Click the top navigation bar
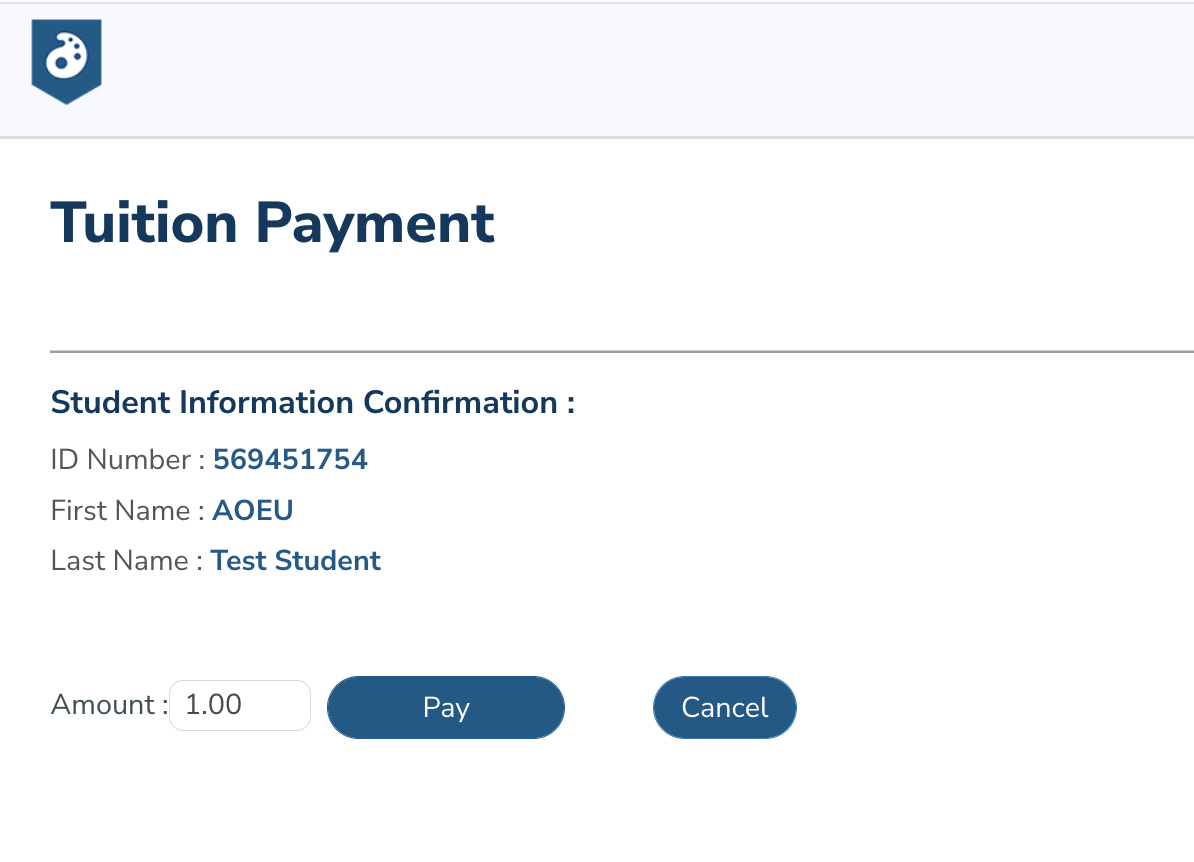This screenshot has height=862, width=1194. point(600,65)
